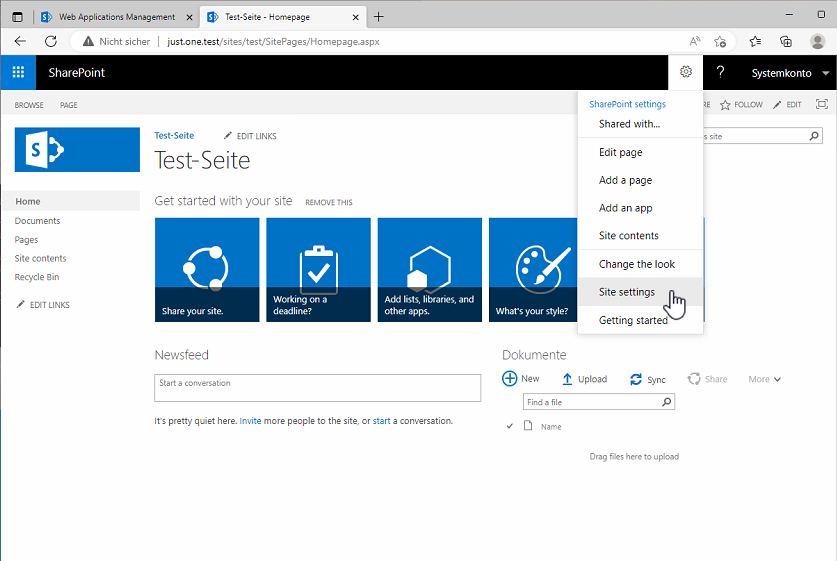Open Documents in left navigation

(37, 220)
